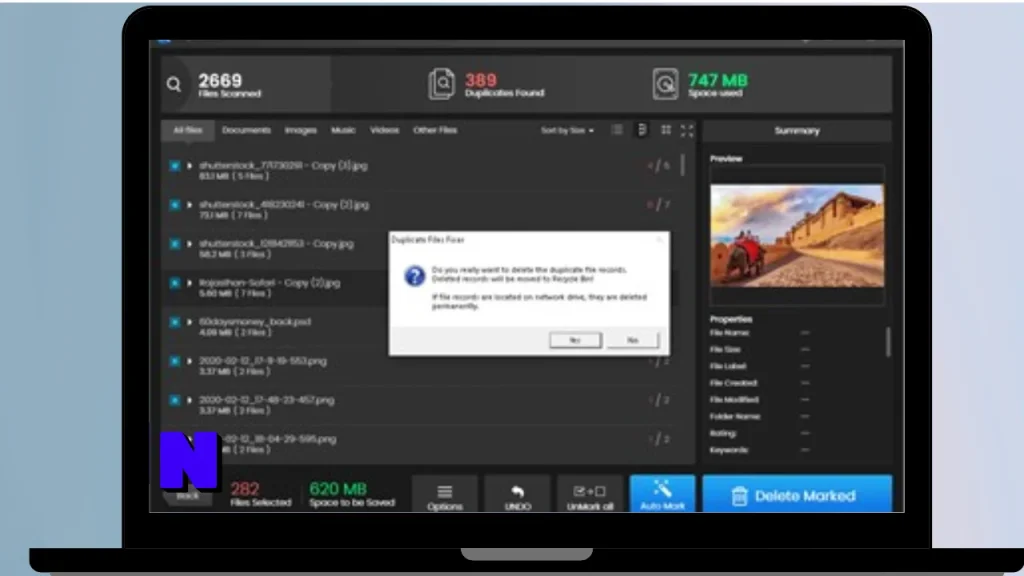Click the Rajasthan elephant preview image
The image size is (1024, 576).
click(797, 236)
